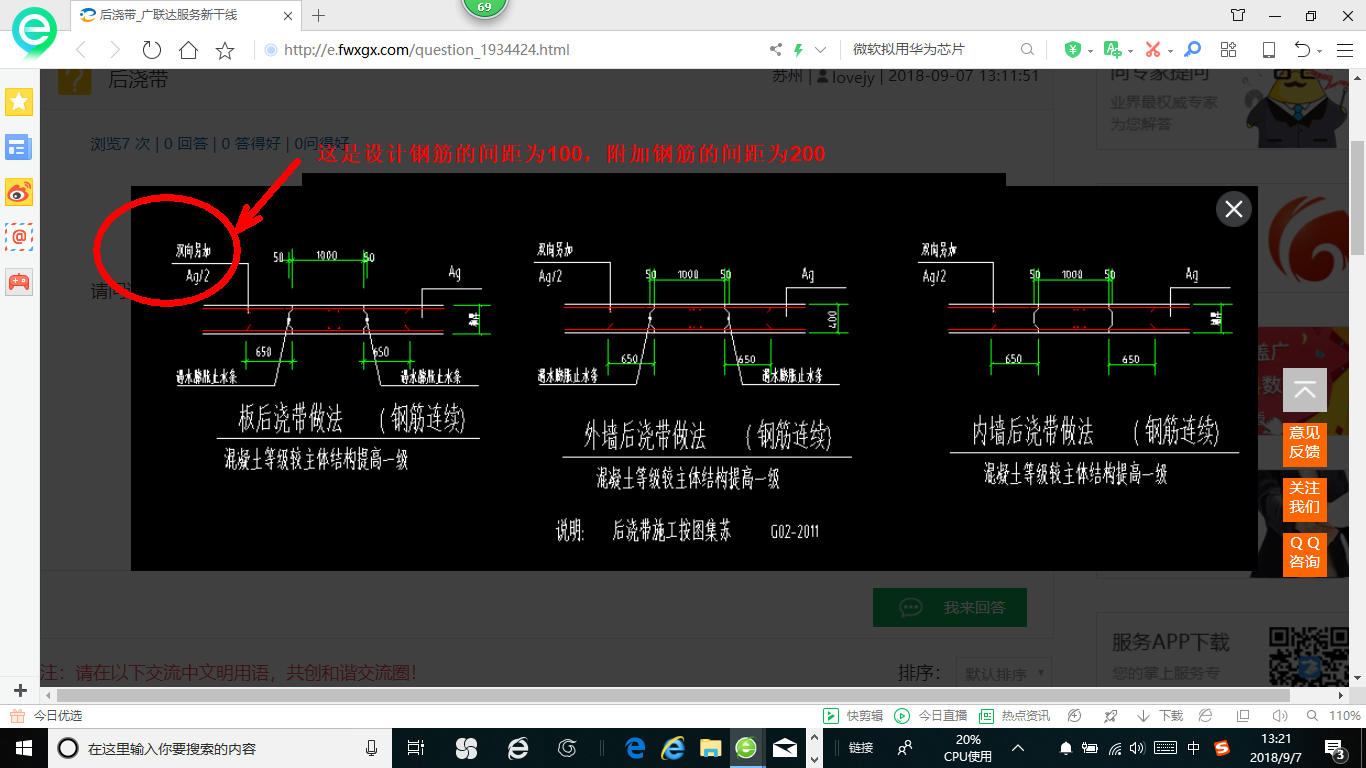Viewport: 1366px width, 768px height.
Task: Bookmark this page with the star icon
Action: click(x=225, y=50)
